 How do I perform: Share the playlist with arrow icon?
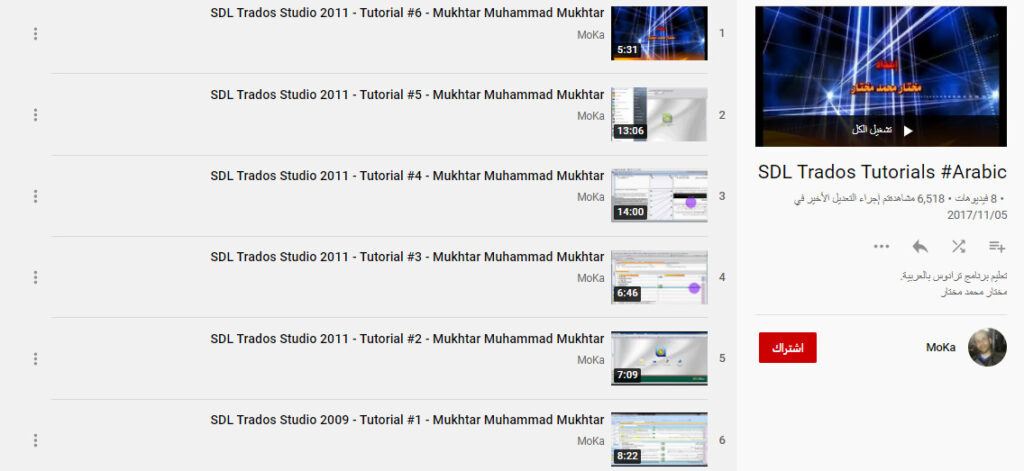coord(920,246)
